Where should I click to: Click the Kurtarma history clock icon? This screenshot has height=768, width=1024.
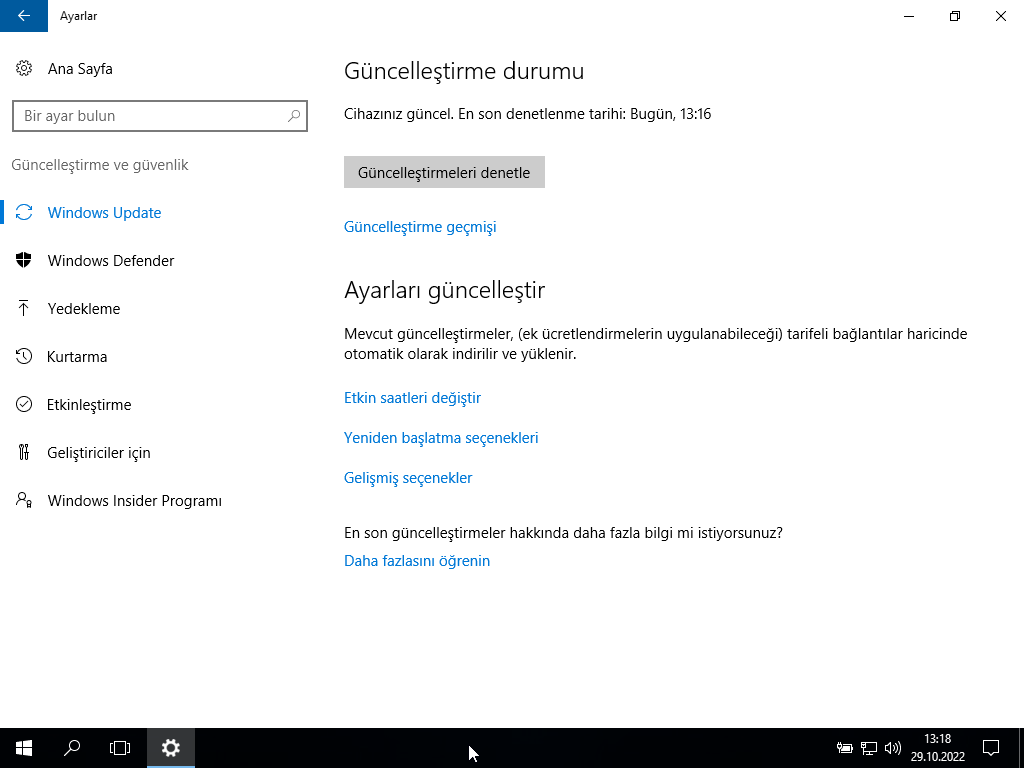click(24, 356)
